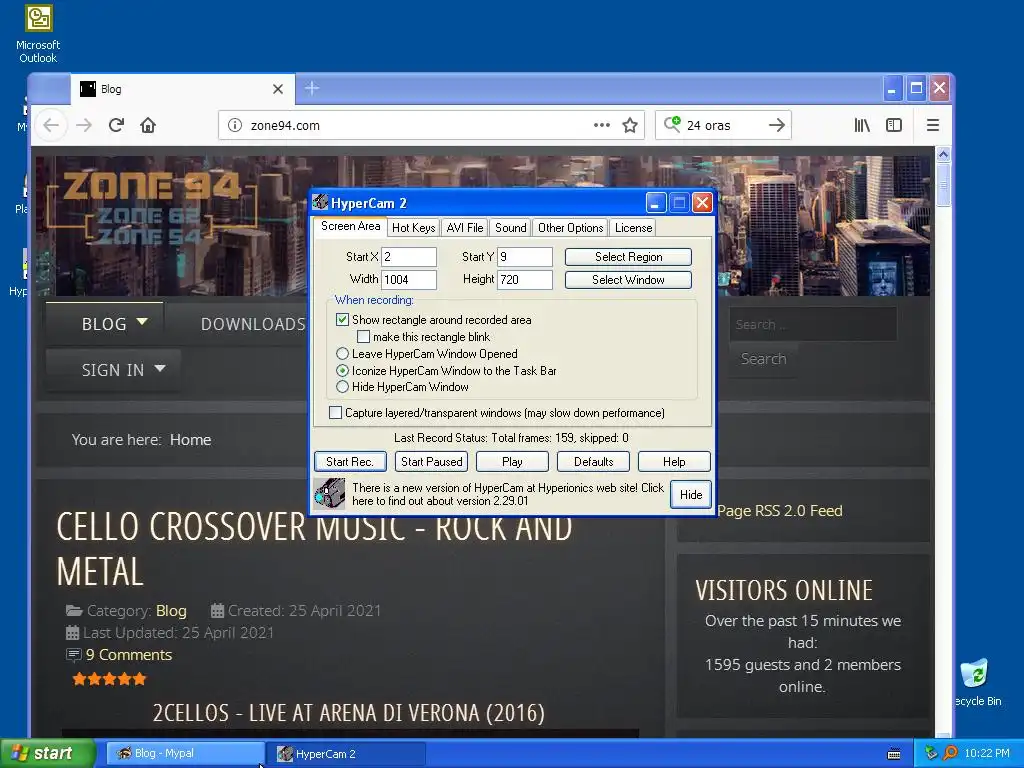Click the new version 2.29.01 notice text
The width and height of the screenshot is (1024, 768).
pos(507,494)
